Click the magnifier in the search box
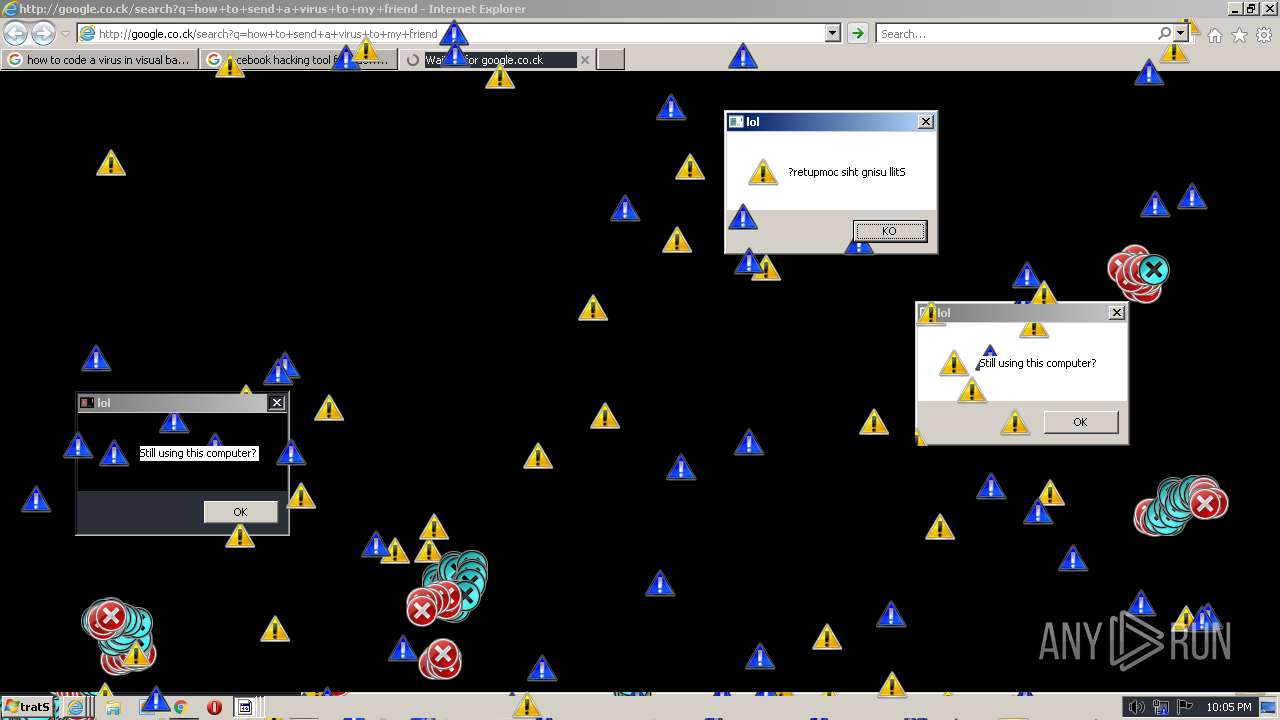 pos(1164,33)
